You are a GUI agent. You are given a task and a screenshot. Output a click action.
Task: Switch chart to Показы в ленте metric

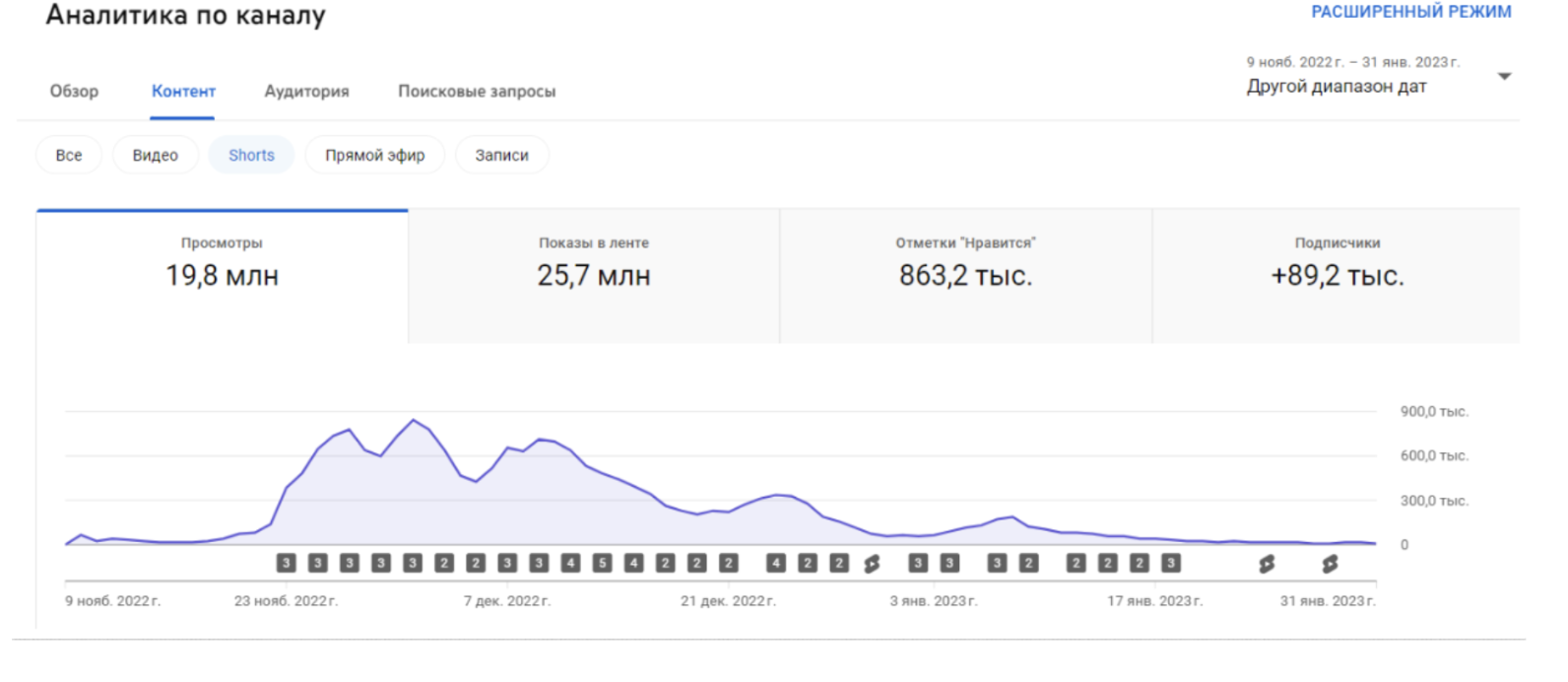(594, 276)
